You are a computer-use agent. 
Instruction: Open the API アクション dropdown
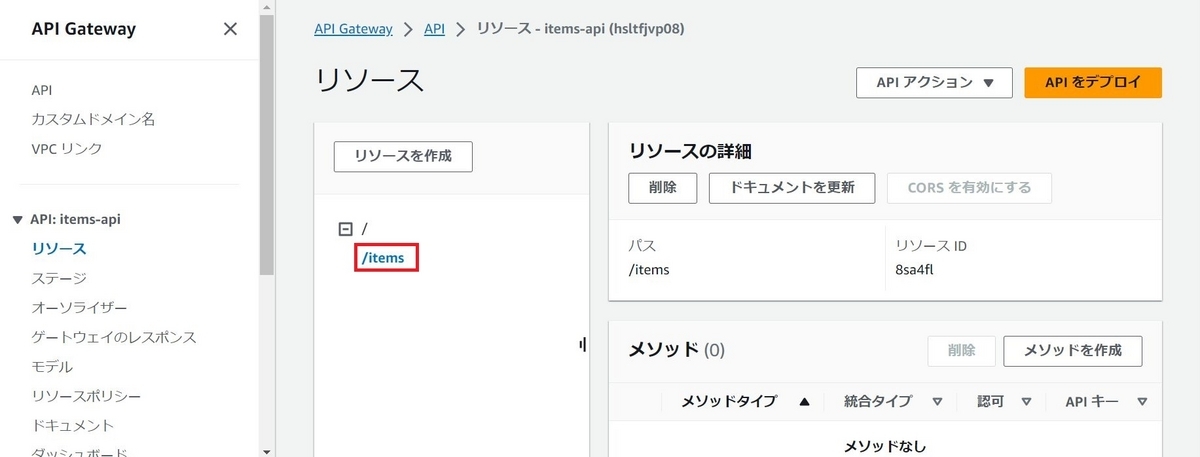935,83
